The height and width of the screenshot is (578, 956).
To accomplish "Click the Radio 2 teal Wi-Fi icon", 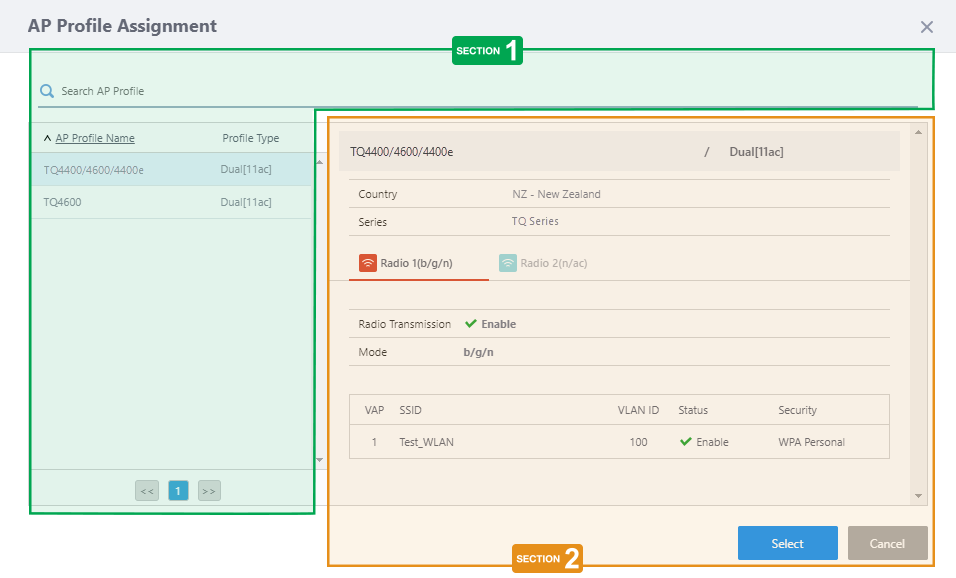I will click(x=508, y=264).
